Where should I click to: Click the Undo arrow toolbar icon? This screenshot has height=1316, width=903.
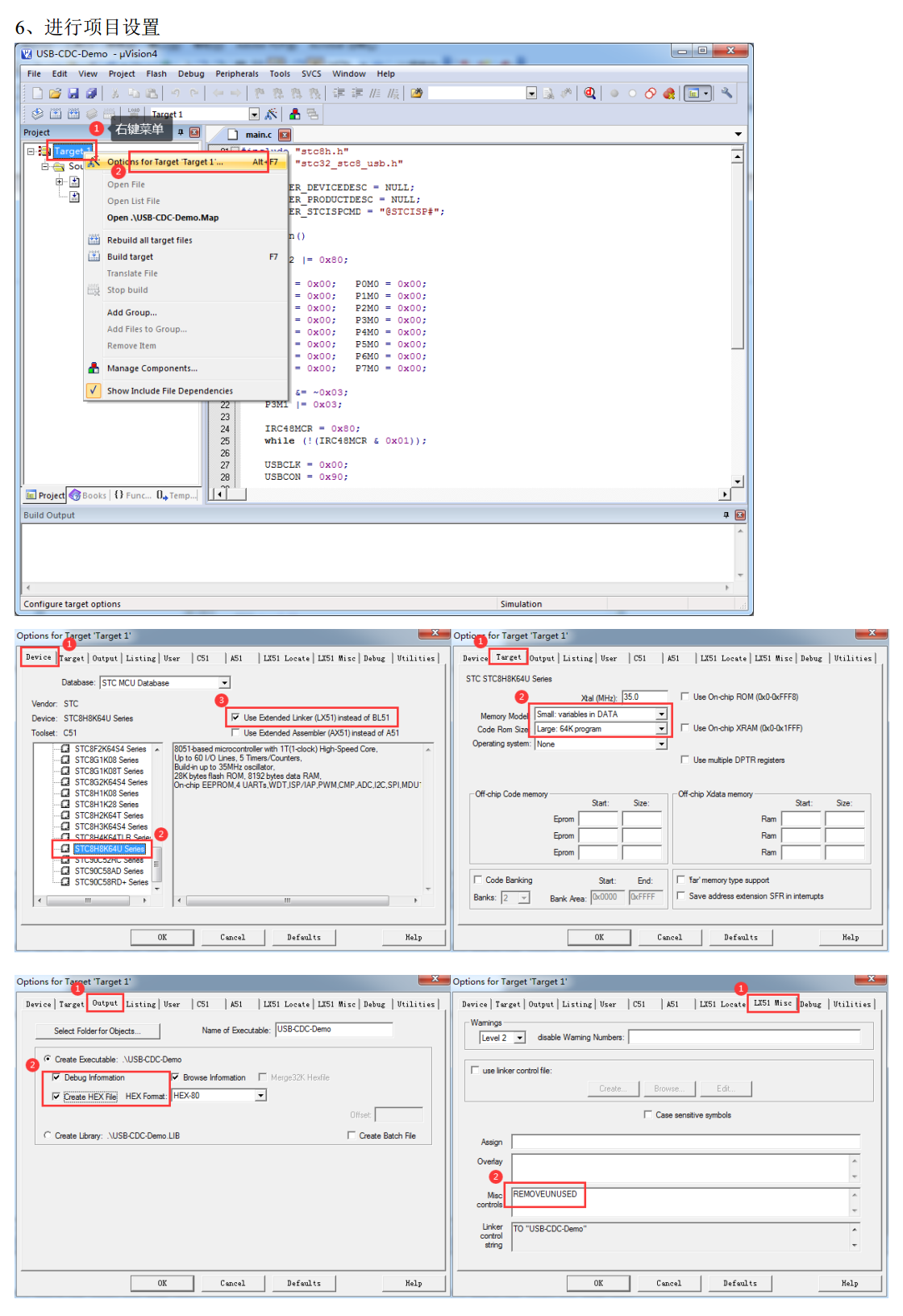[175, 94]
